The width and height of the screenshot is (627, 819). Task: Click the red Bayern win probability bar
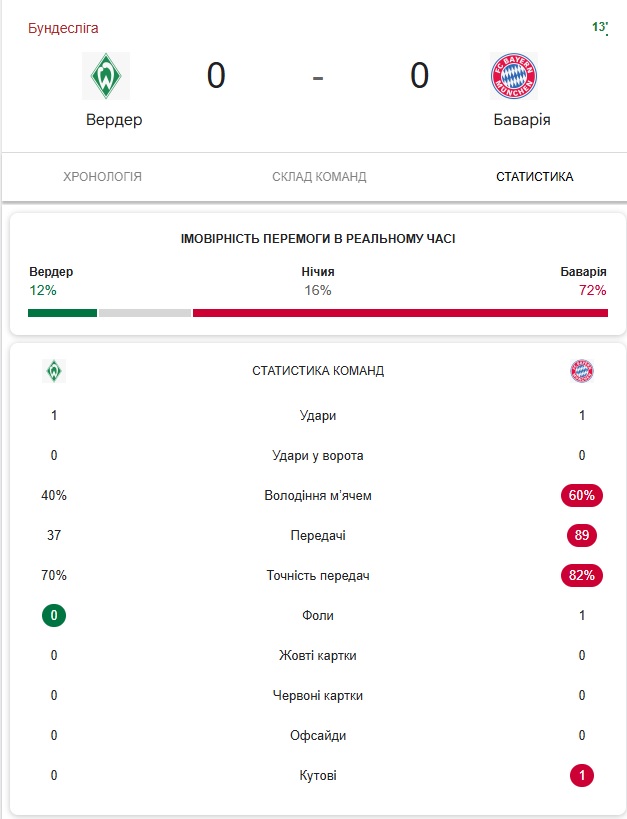[x=400, y=313]
